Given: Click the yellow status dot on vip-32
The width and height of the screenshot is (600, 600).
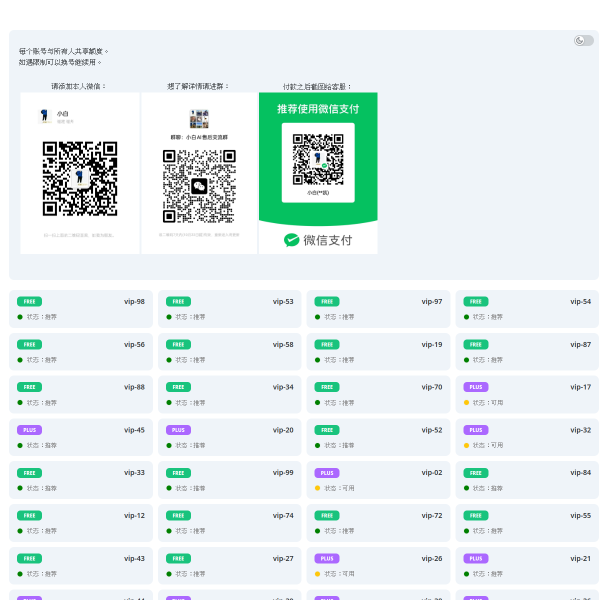Looking at the screenshot, I should 466,446.
